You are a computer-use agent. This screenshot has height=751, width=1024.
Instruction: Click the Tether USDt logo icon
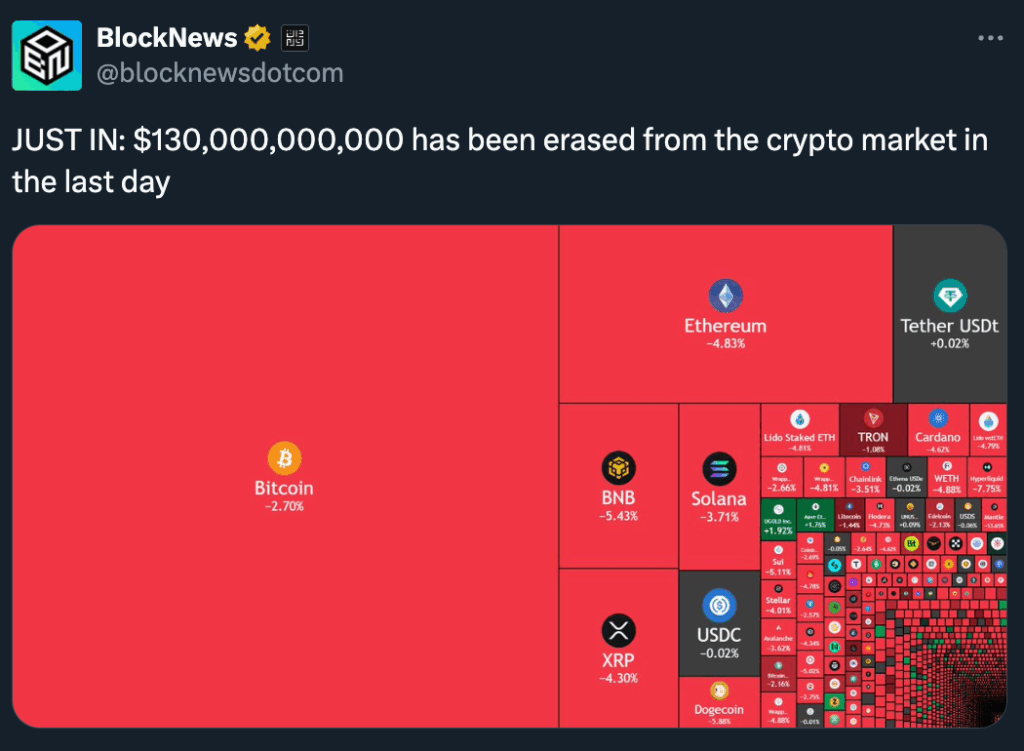(x=949, y=296)
